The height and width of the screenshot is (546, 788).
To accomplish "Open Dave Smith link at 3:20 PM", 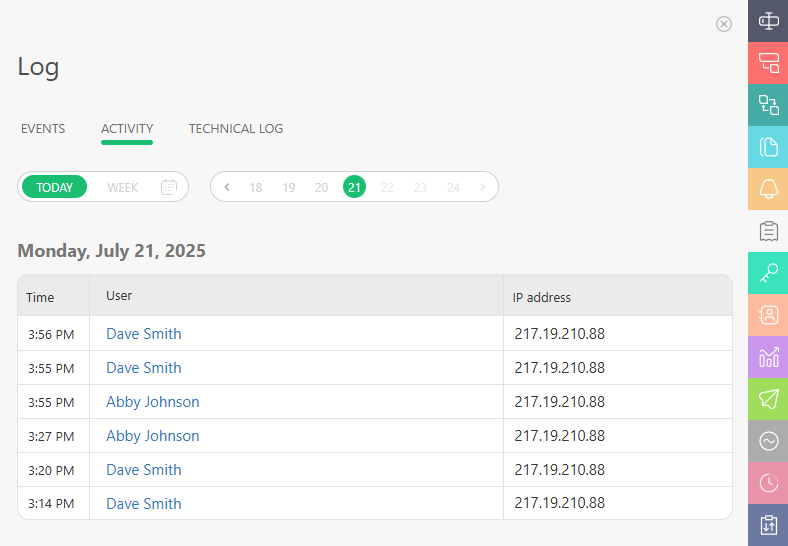I will 144,470.
